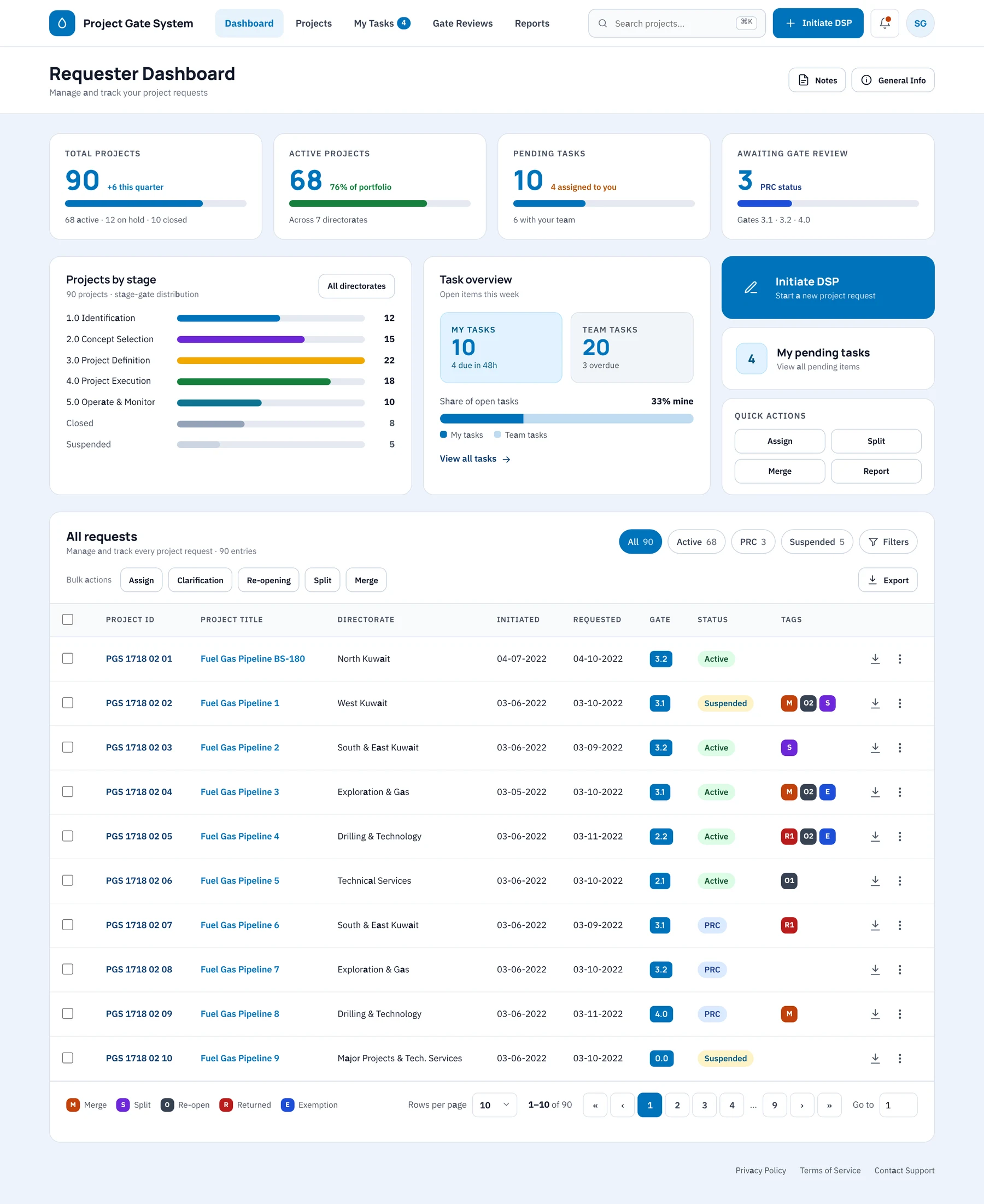The width and height of the screenshot is (984, 1204).
Task: Click gate 4.0 badge of Fuel Gas Pipeline 8
Action: tap(661, 1014)
